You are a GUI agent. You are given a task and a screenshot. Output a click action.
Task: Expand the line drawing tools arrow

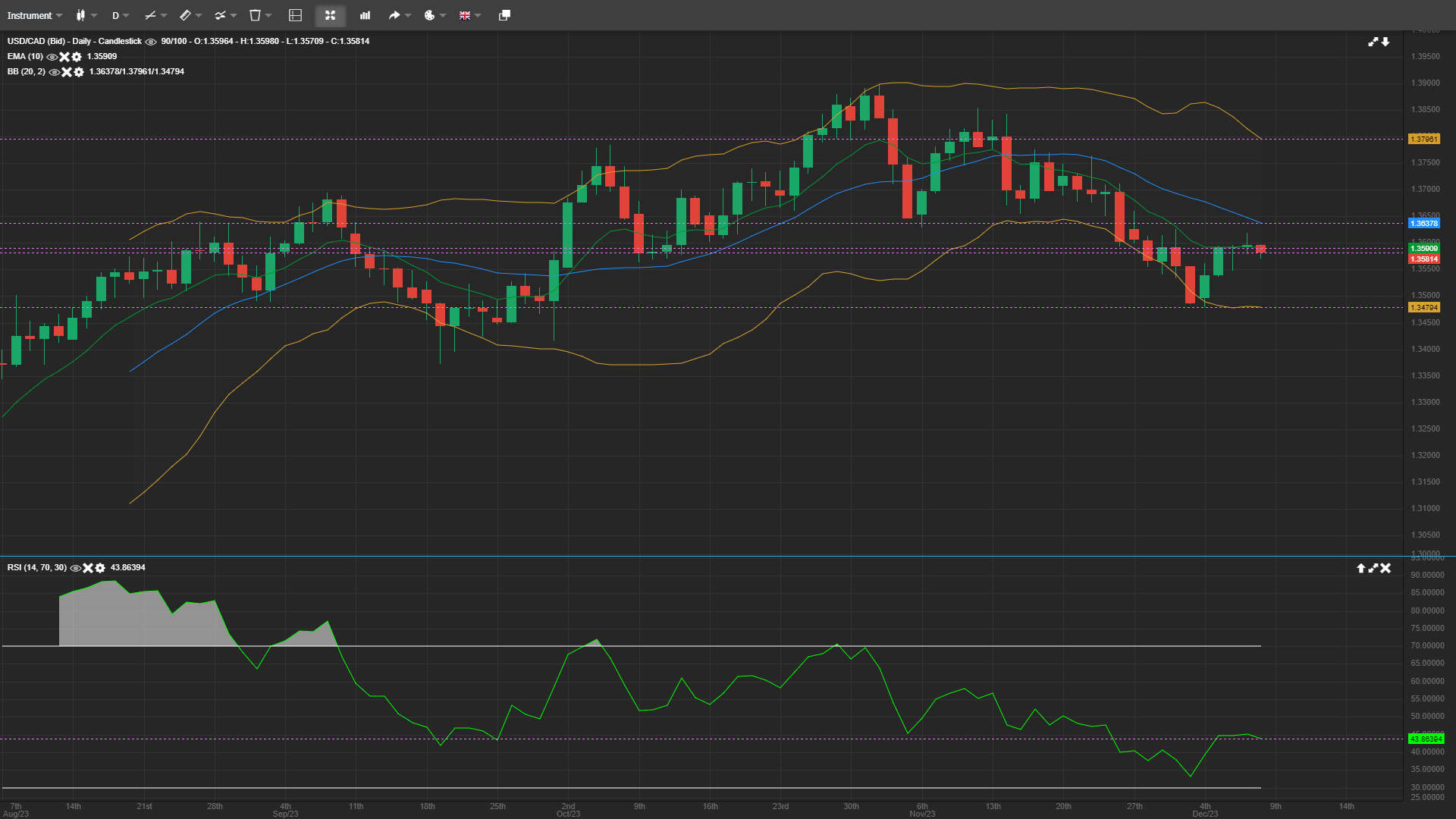coord(164,15)
